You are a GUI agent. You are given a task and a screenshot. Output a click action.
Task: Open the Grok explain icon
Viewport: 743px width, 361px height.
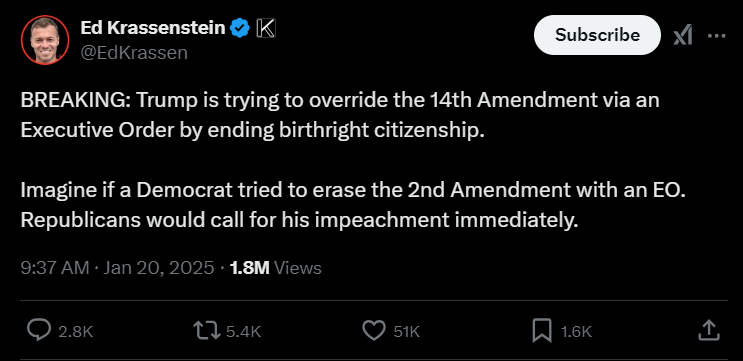[683, 36]
